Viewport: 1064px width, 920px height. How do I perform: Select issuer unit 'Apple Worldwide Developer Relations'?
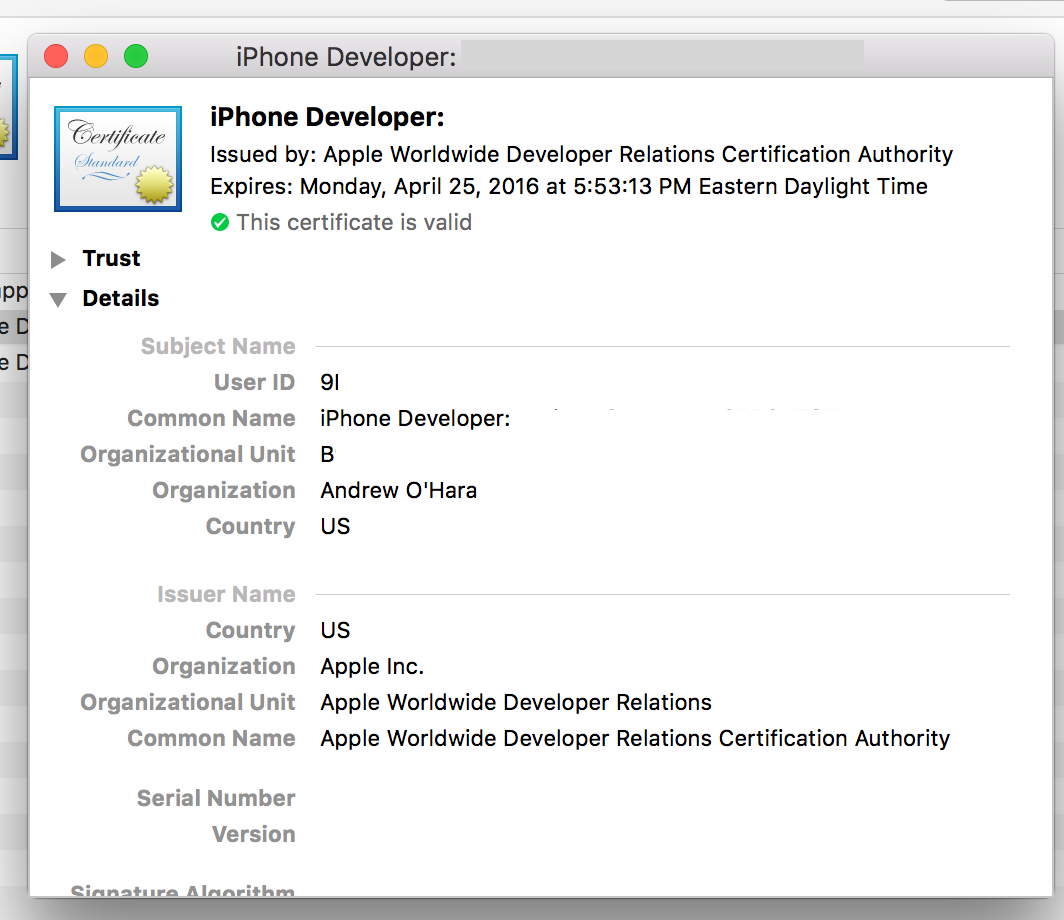516,702
